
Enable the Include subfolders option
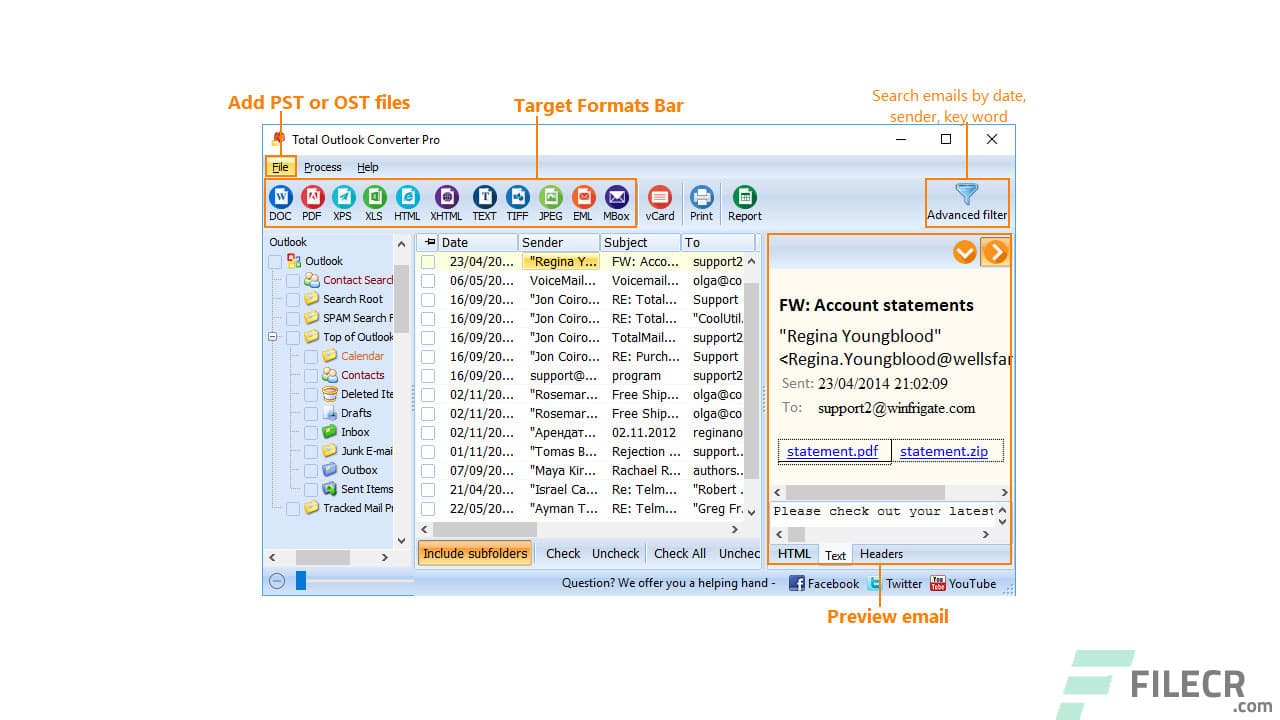tap(474, 552)
